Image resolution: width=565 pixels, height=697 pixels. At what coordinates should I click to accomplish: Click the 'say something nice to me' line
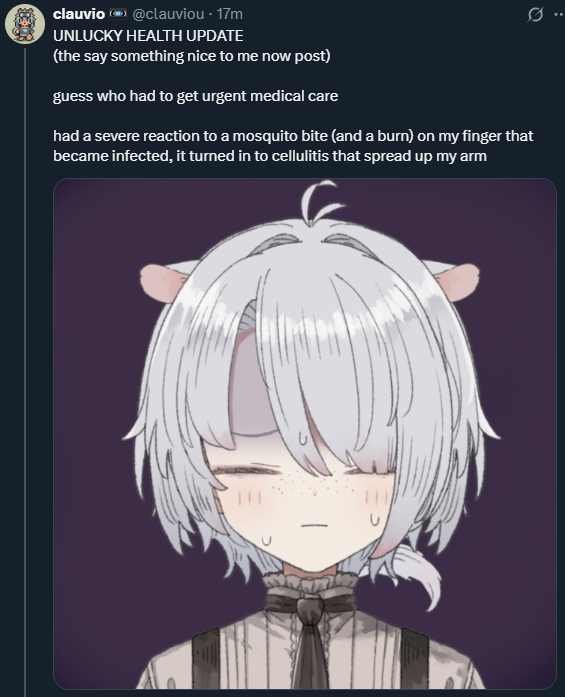[x=192, y=56]
